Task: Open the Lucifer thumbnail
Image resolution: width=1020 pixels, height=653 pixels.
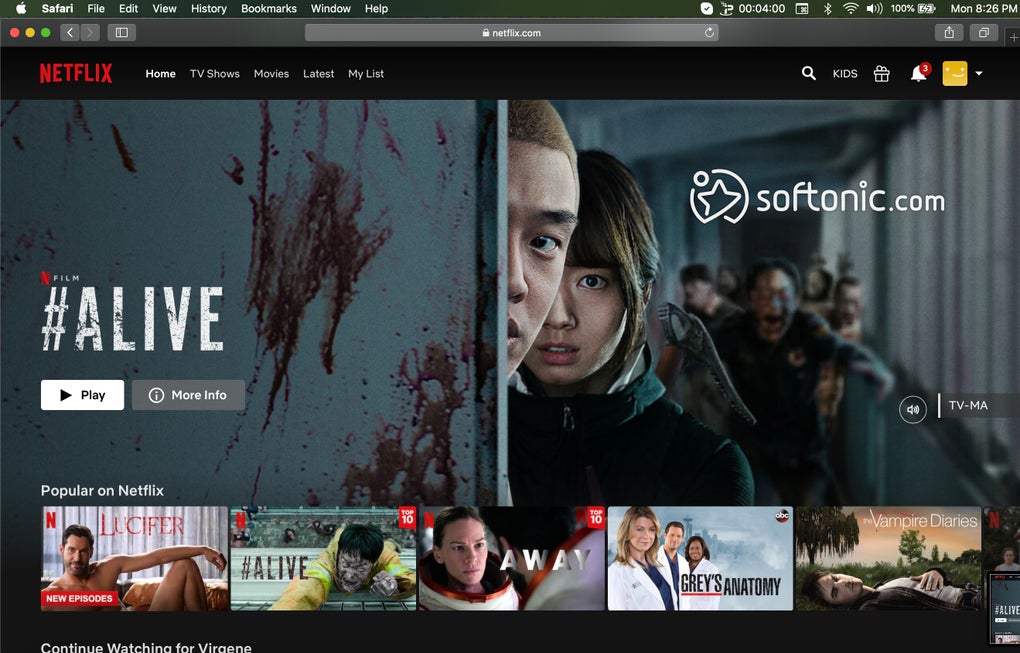Action: [135, 558]
